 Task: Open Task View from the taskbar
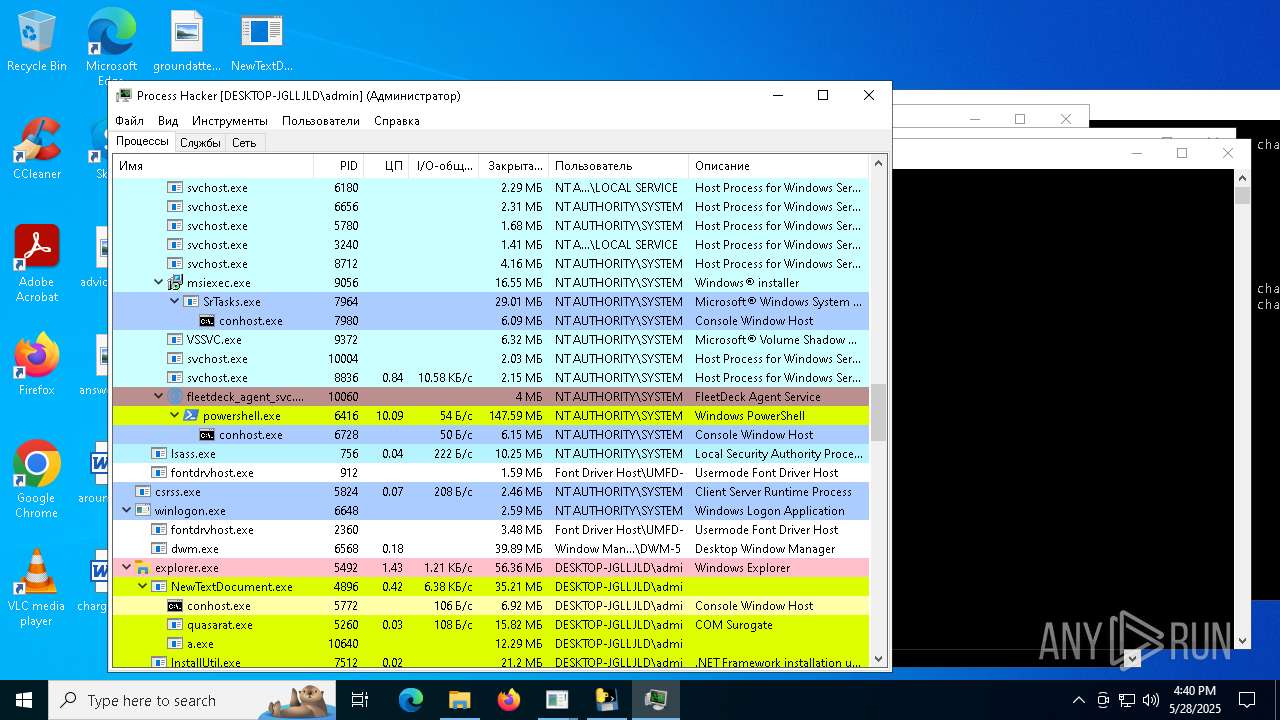[360, 700]
